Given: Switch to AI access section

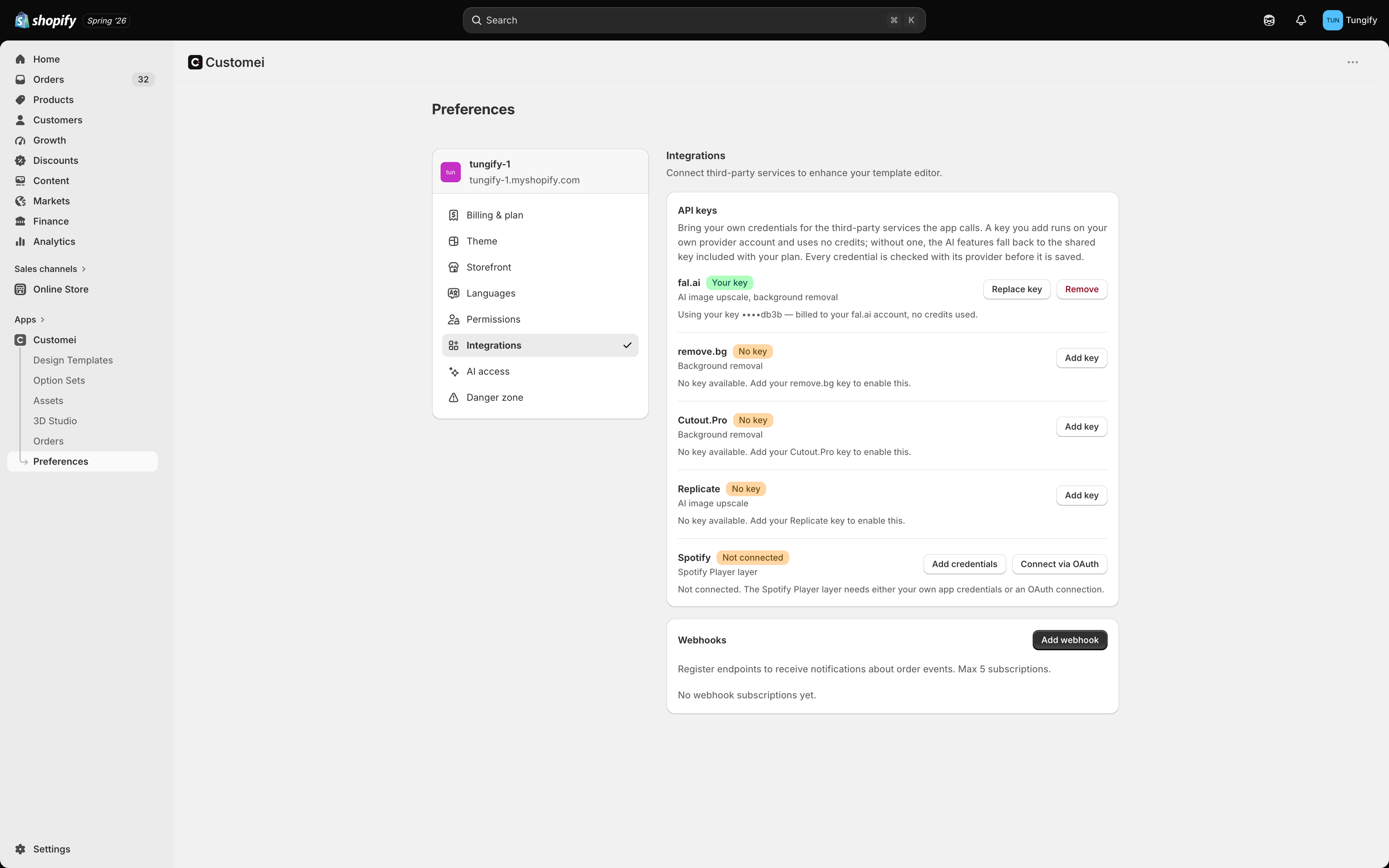Looking at the screenshot, I should coord(540,371).
